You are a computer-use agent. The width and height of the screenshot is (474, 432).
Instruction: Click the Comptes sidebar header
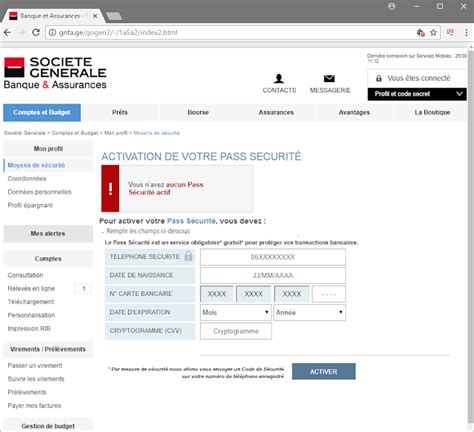pos(48,259)
